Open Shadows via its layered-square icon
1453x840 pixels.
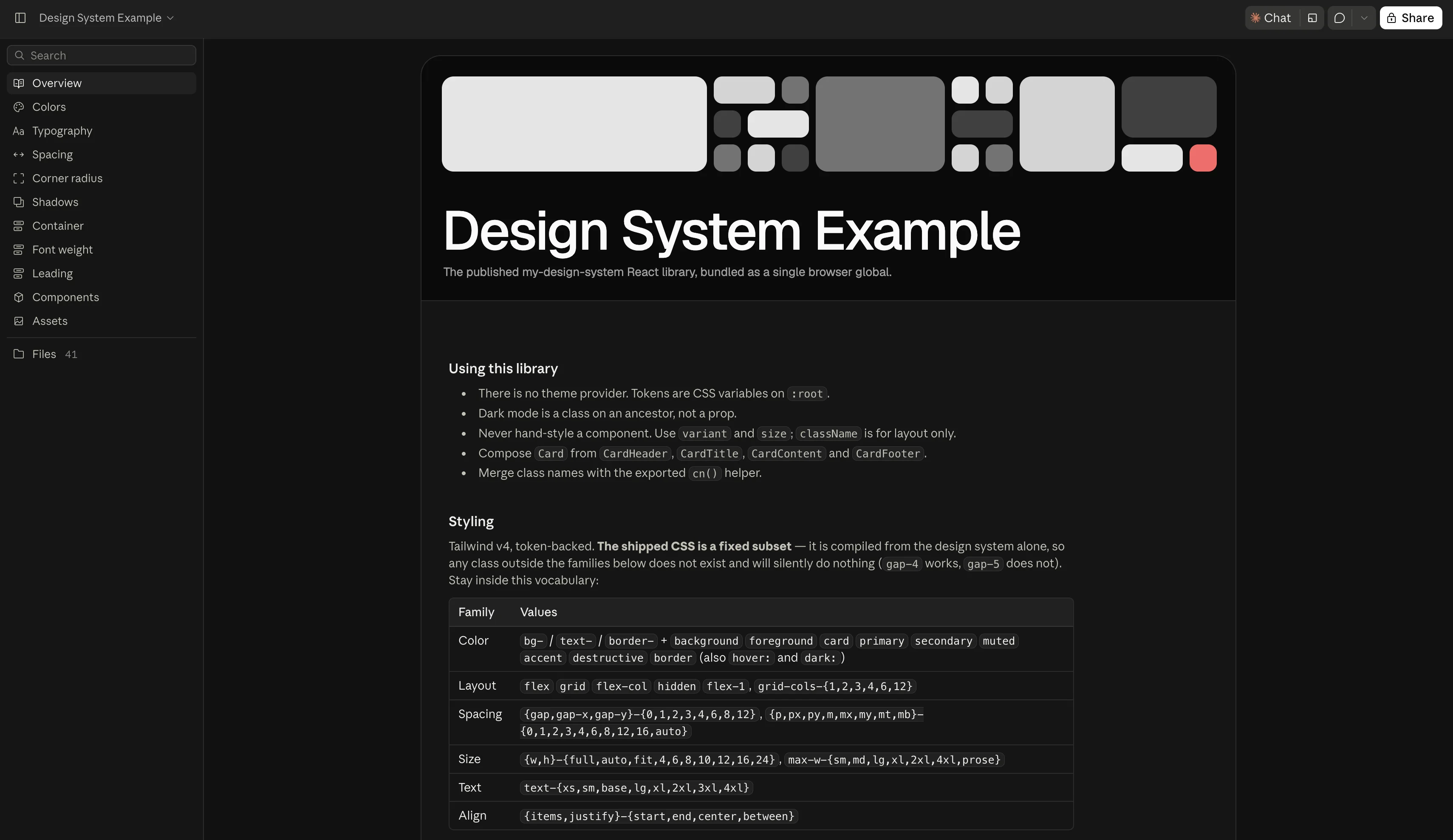point(19,203)
